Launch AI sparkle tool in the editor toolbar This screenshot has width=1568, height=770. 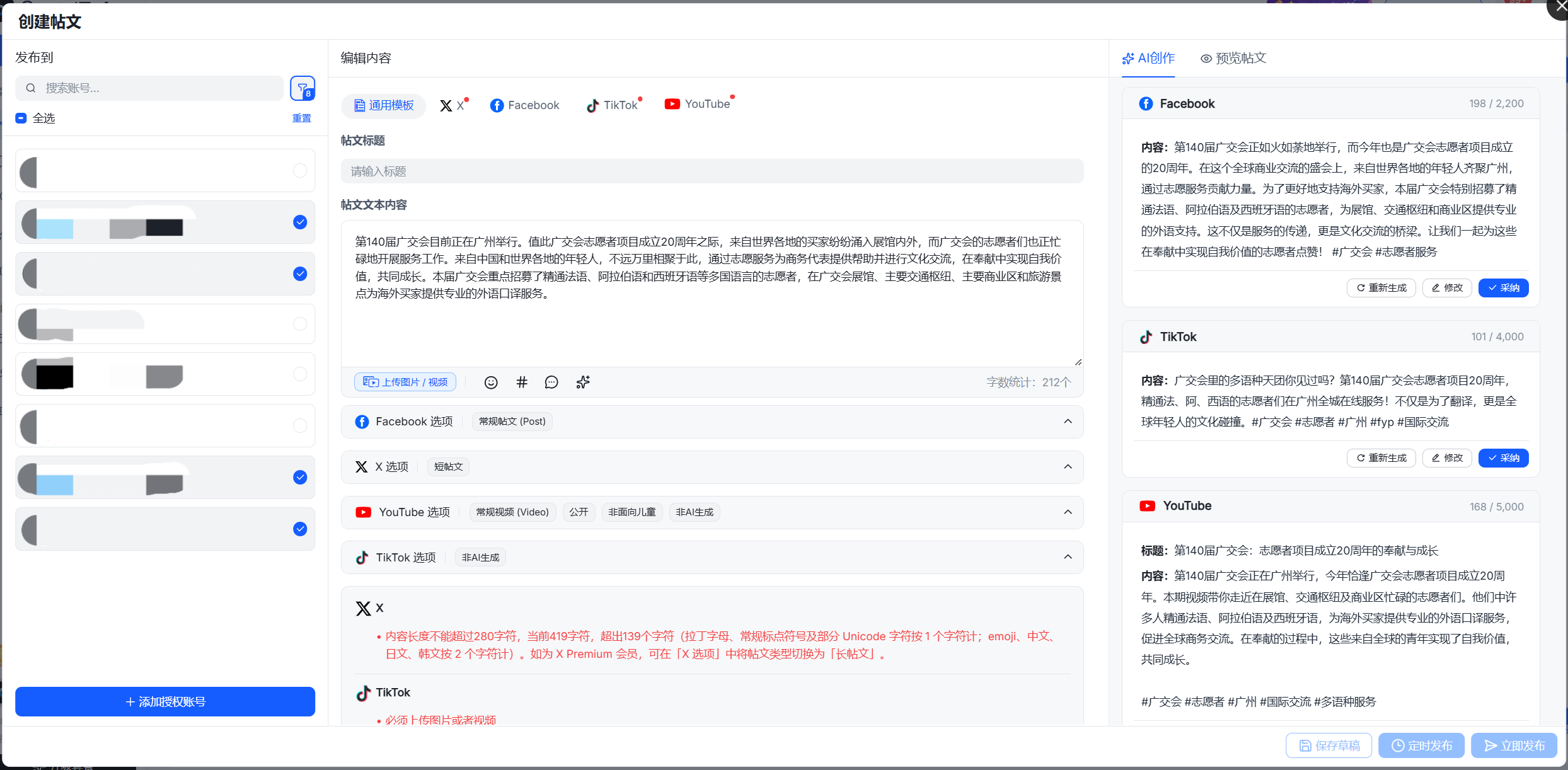point(583,382)
